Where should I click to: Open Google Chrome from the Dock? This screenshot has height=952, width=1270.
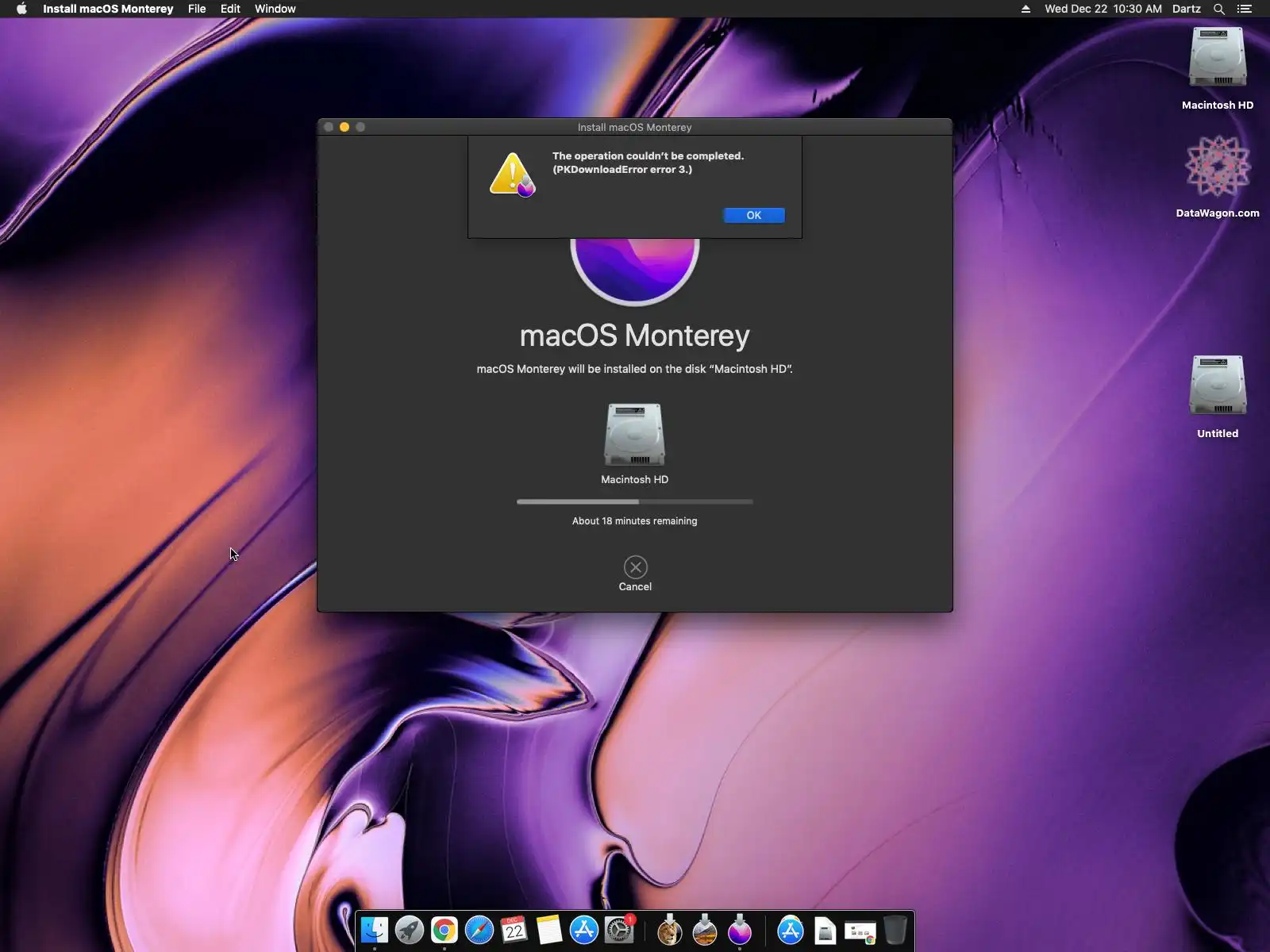tap(444, 930)
